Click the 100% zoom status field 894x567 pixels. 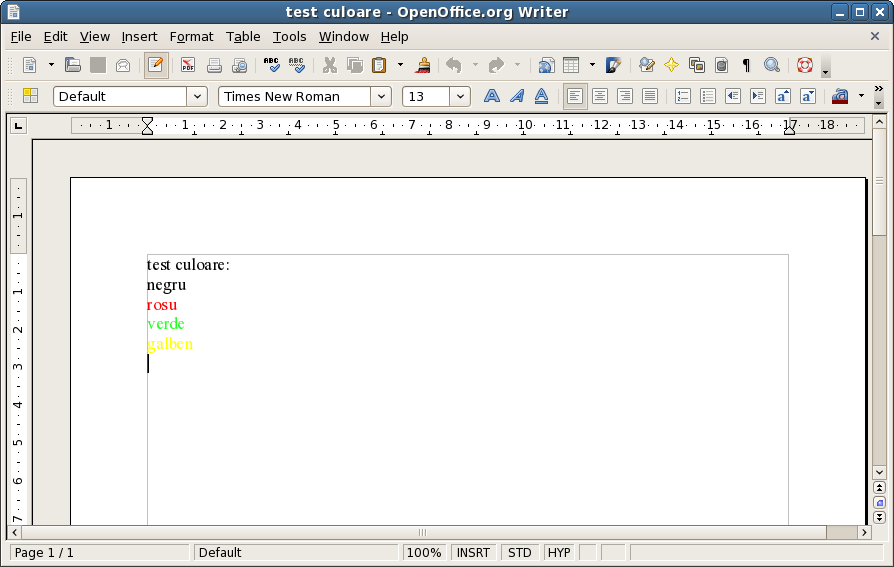(x=424, y=552)
